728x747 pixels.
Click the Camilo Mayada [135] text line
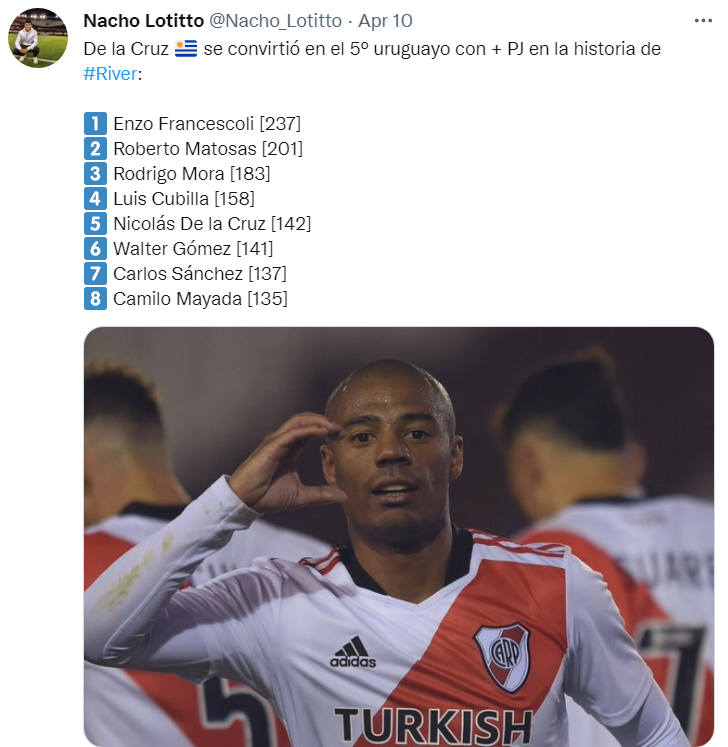(200, 299)
